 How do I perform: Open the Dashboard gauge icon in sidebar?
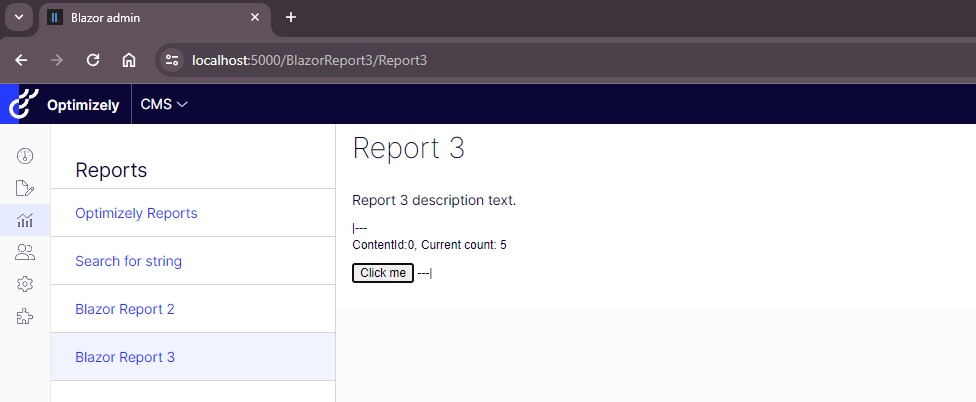(25, 156)
